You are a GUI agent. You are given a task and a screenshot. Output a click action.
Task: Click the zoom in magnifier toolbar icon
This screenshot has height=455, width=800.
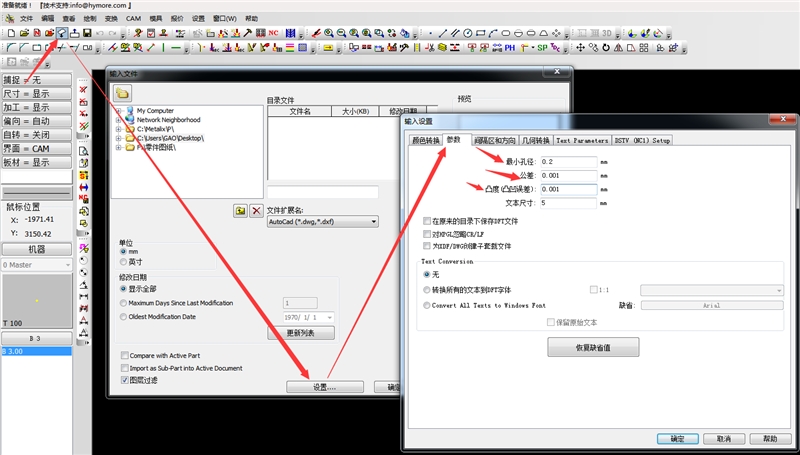(329, 33)
